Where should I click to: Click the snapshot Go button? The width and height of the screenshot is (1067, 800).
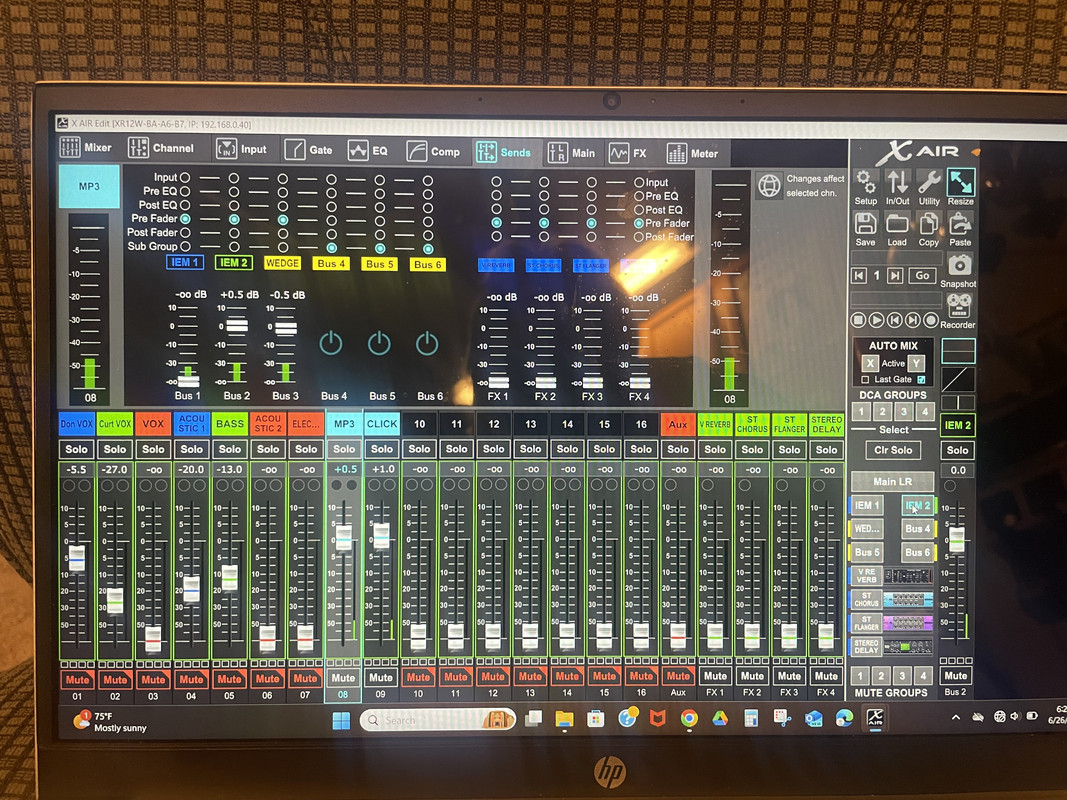click(x=922, y=276)
